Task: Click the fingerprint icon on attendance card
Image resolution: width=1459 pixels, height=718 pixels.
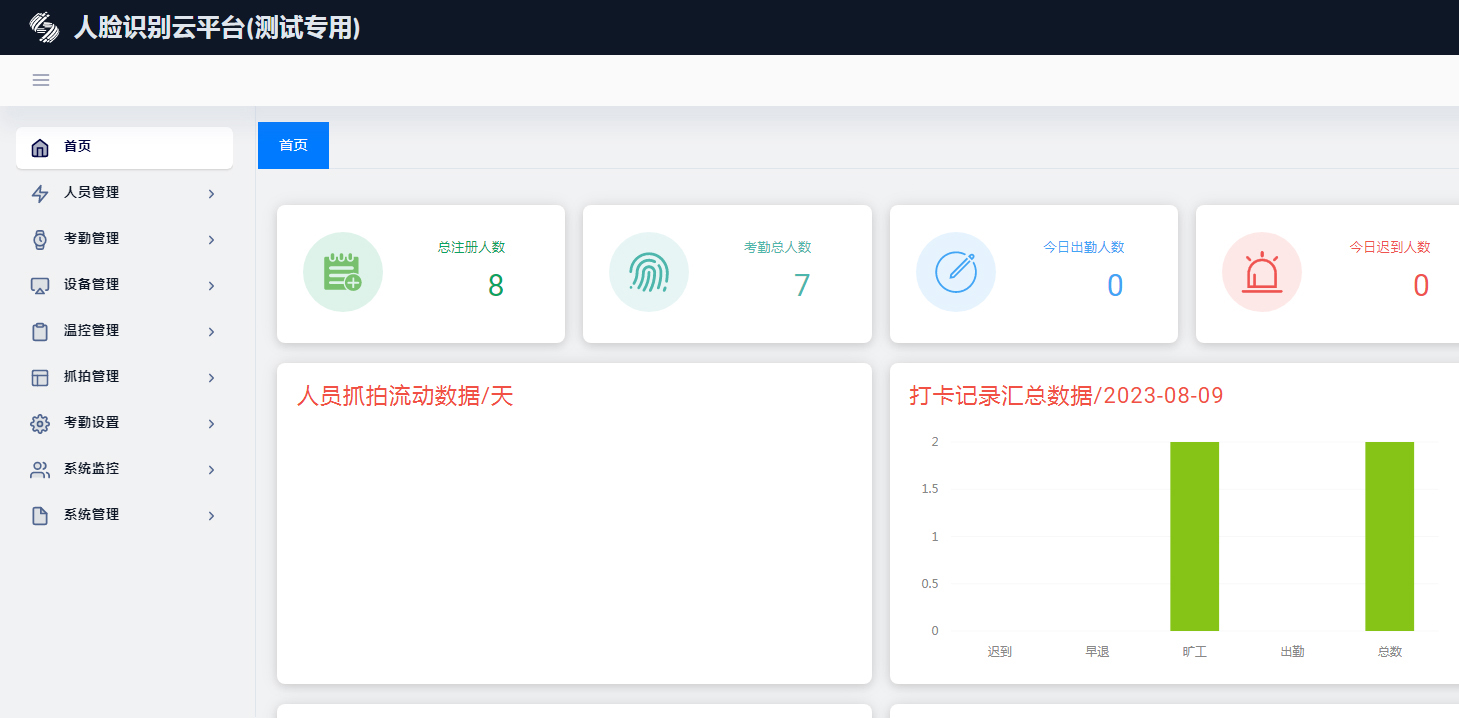Action: 648,272
